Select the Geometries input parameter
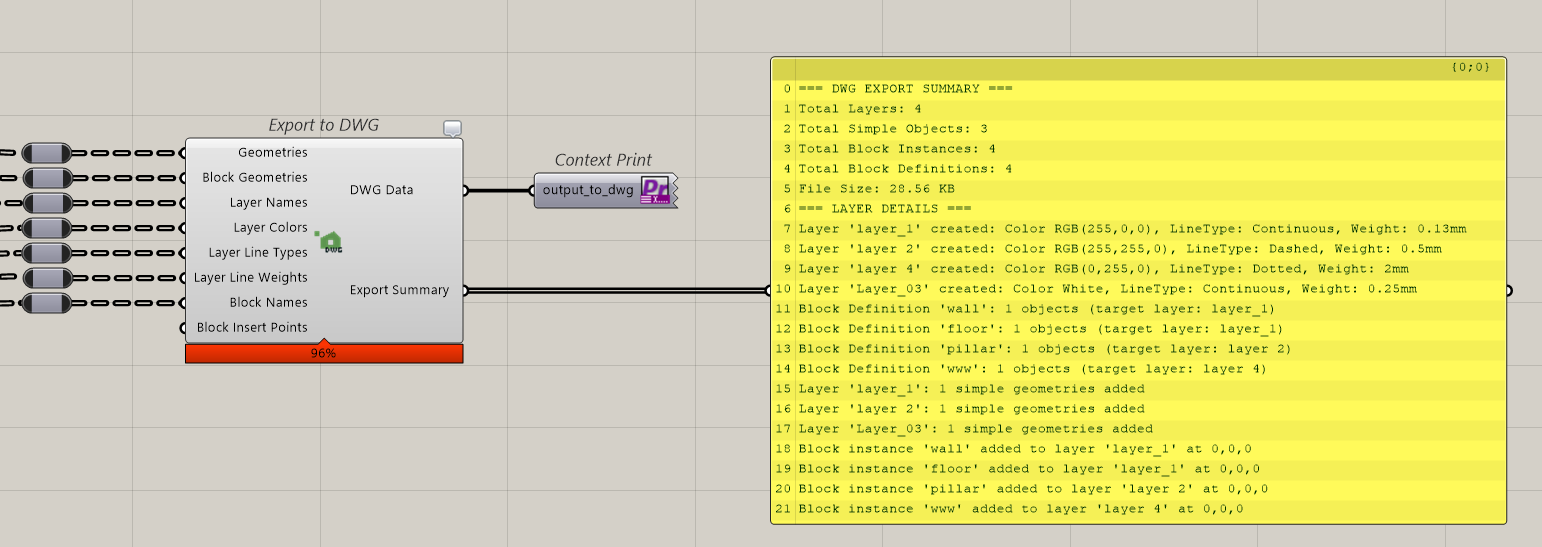The width and height of the screenshot is (1542, 547). pyautogui.click(x=273, y=153)
